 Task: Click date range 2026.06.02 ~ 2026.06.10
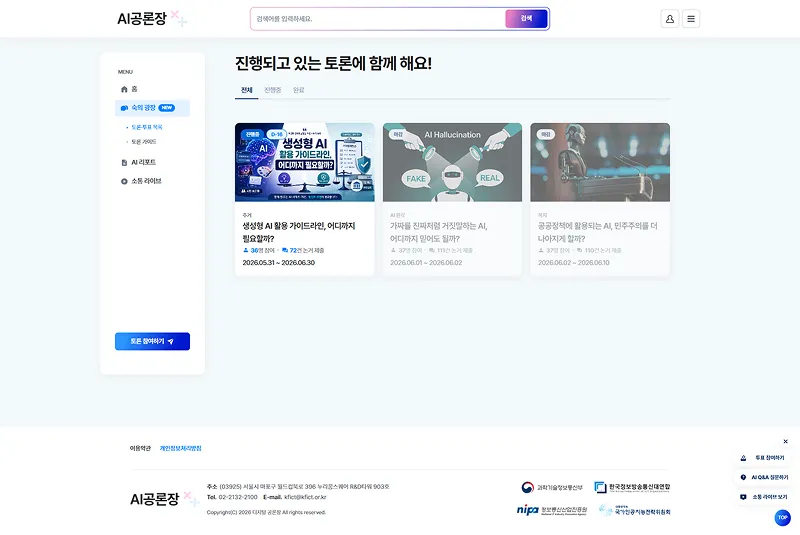[x=573, y=263]
